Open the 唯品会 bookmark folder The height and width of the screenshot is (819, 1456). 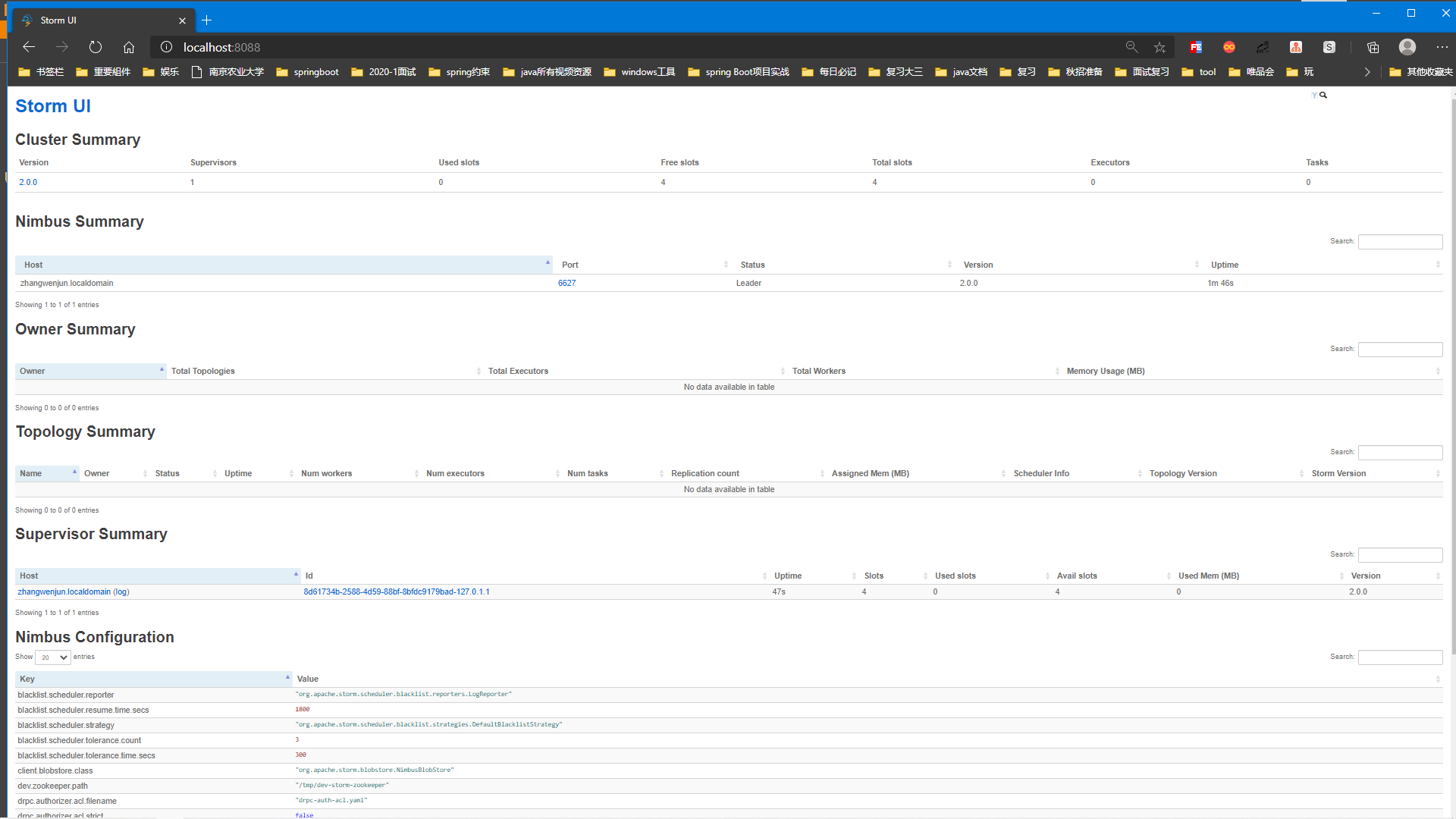coord(1251,72)
